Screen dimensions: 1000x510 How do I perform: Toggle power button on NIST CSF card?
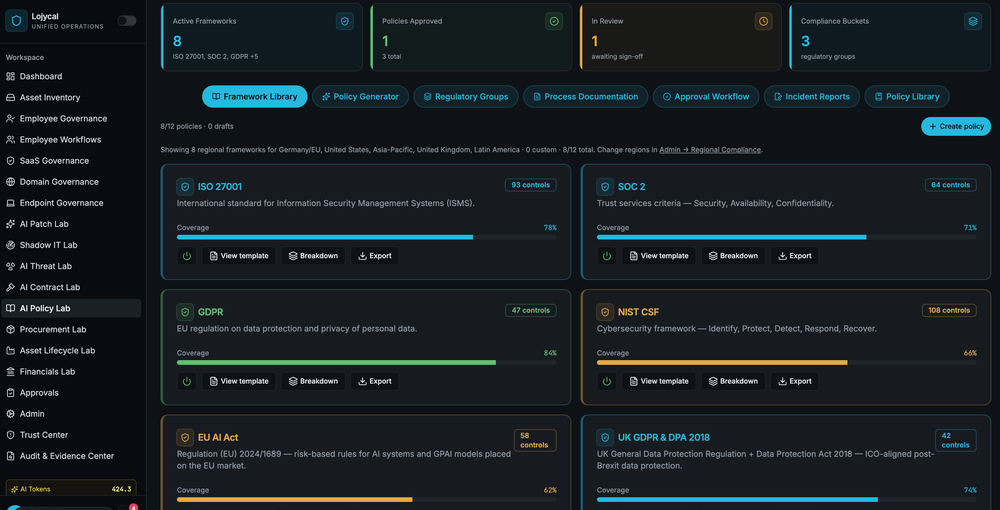(607, 381)
